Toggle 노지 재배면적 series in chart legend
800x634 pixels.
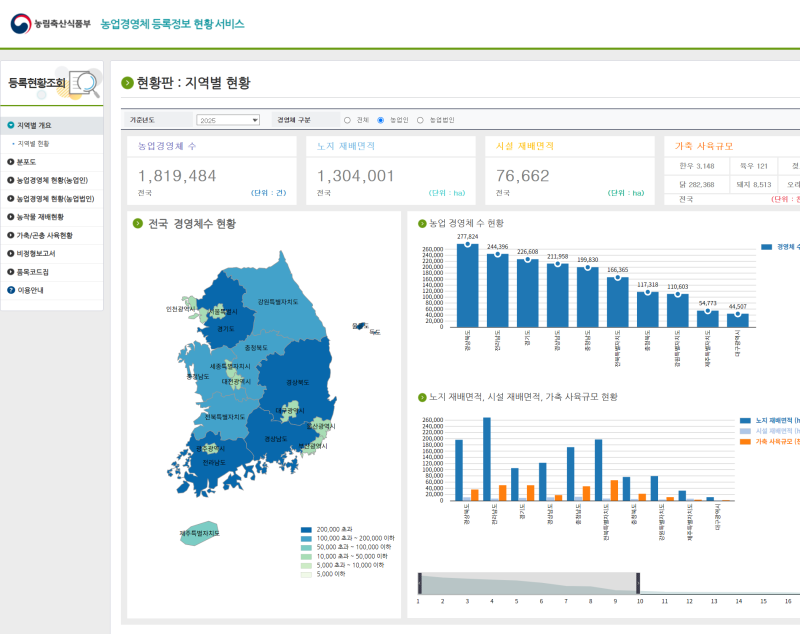(770, 421)
